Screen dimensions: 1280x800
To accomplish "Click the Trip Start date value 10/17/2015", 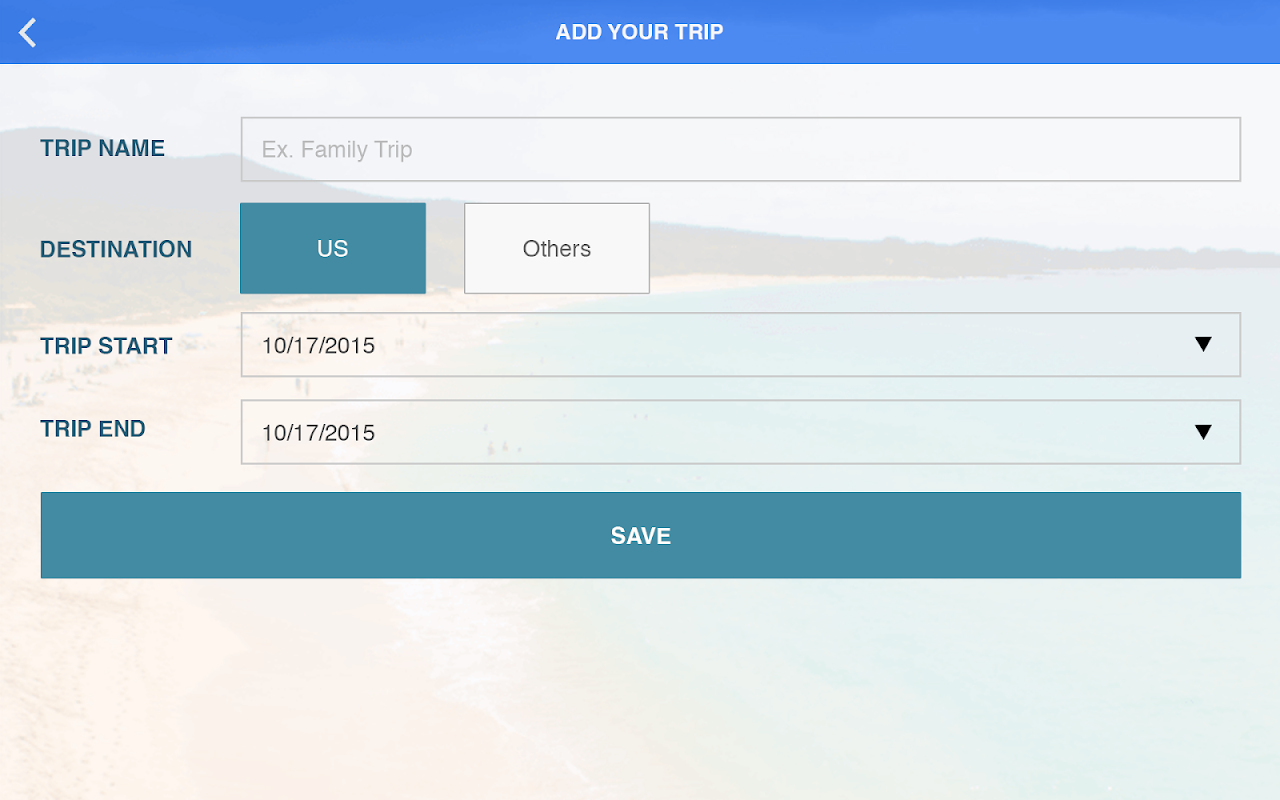I will (x=318, y=346).
